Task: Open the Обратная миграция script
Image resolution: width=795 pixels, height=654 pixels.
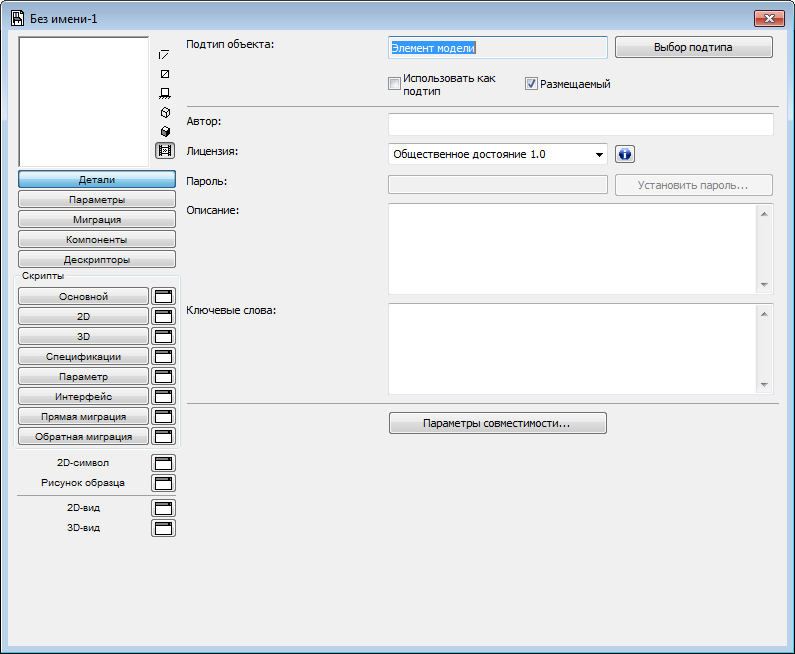Action: point(84,437)
